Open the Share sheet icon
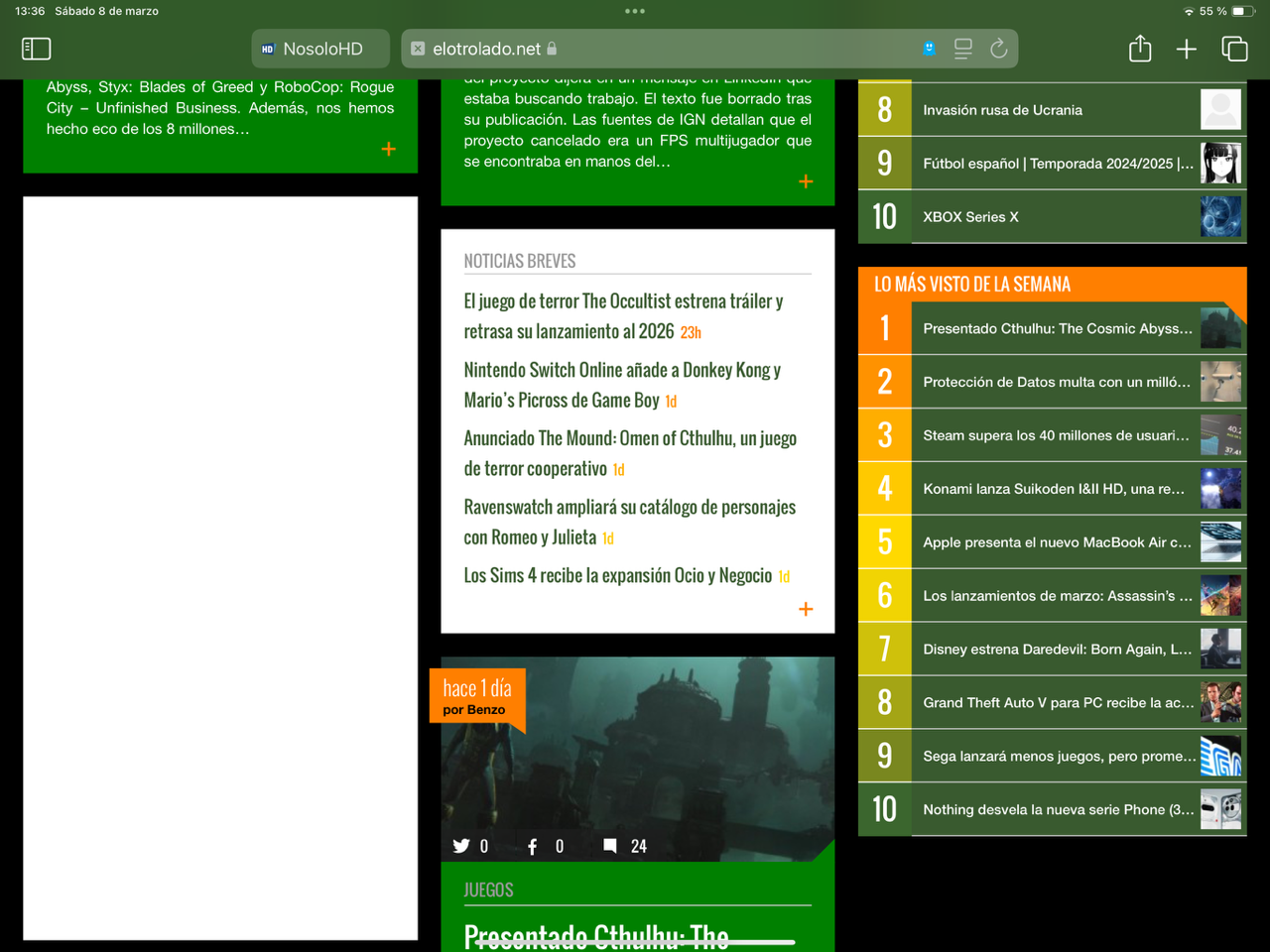The height and width of the screenshot is (952, 1270). tap(1140, 49)
